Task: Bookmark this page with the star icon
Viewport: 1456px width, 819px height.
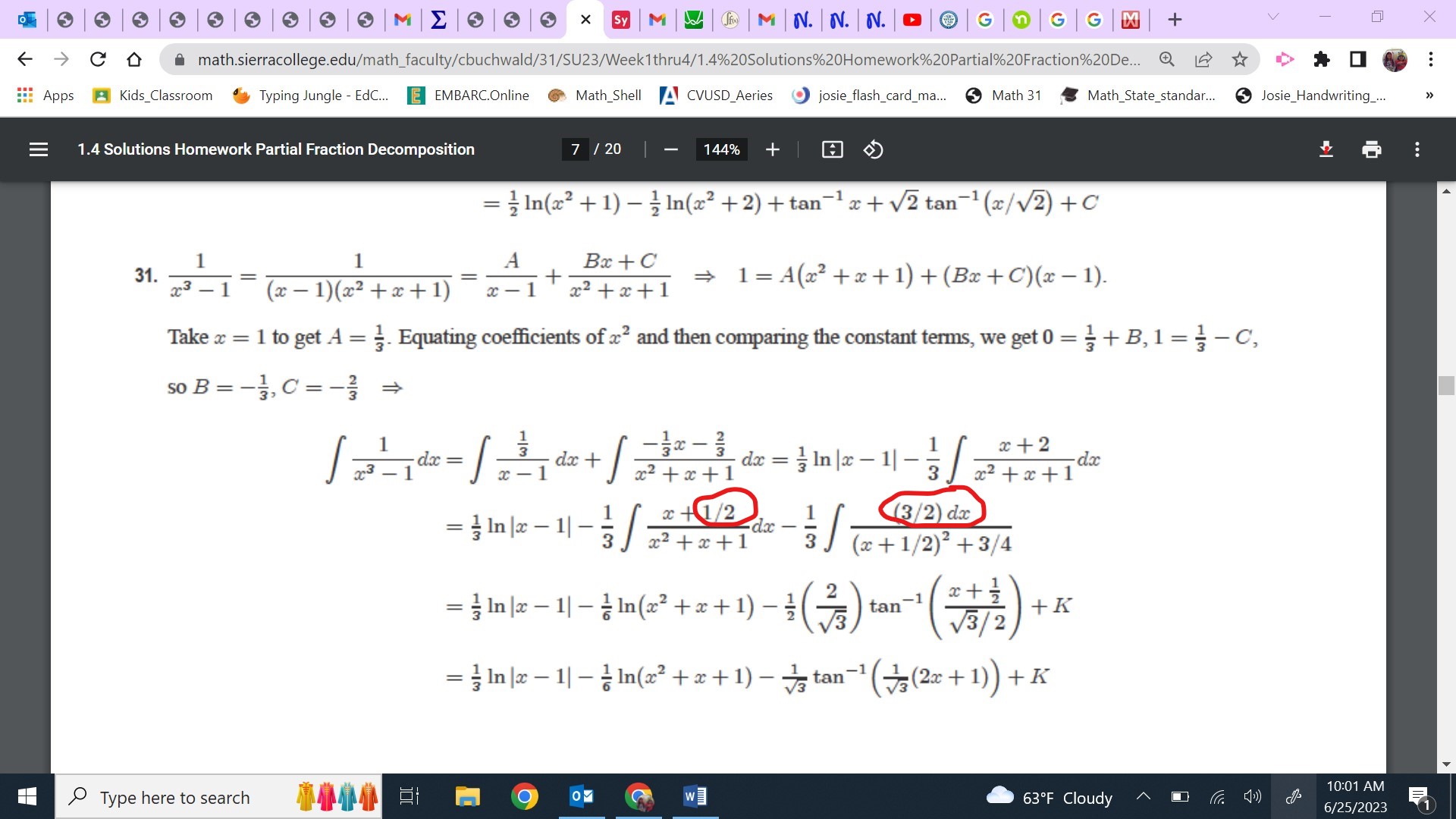Action: pos(1239,59)
